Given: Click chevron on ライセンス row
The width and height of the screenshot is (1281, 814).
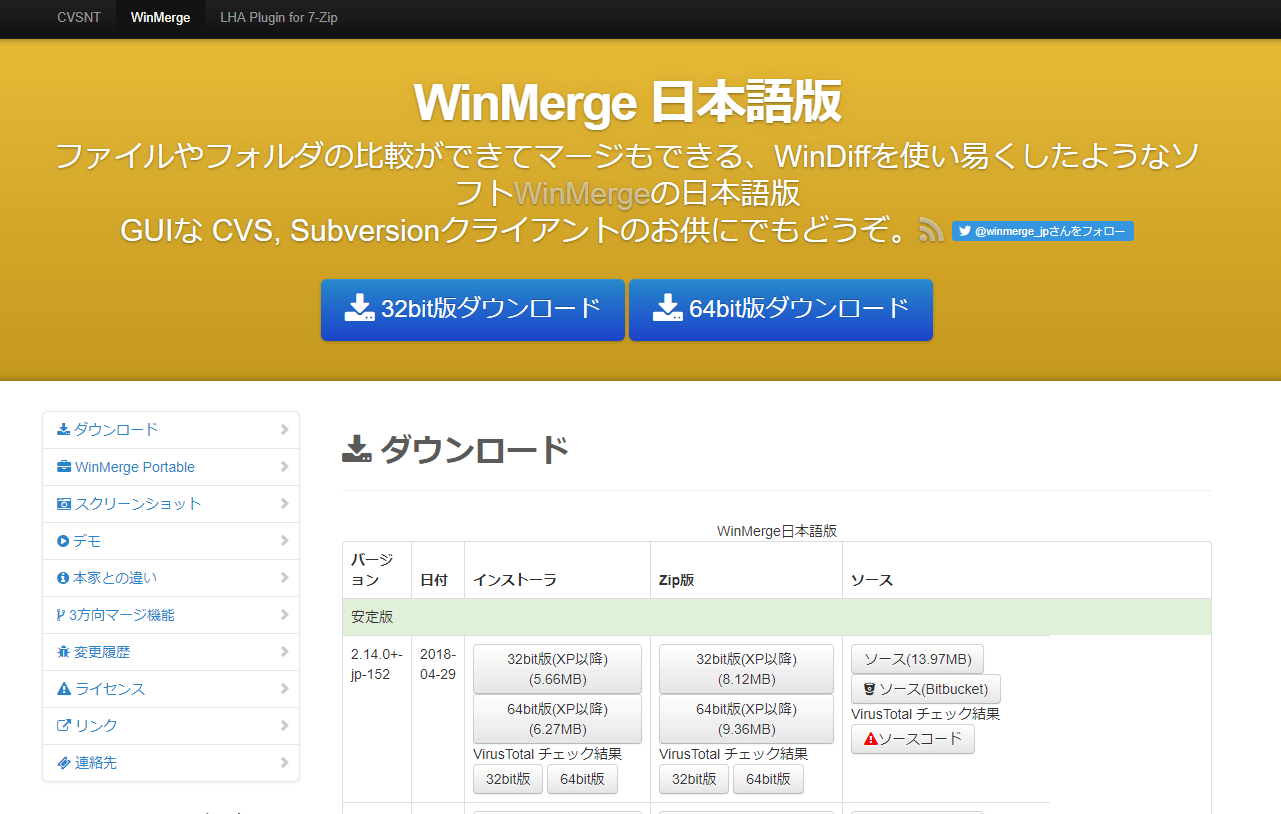Looking at the screenshot, I should coord(284,689).
